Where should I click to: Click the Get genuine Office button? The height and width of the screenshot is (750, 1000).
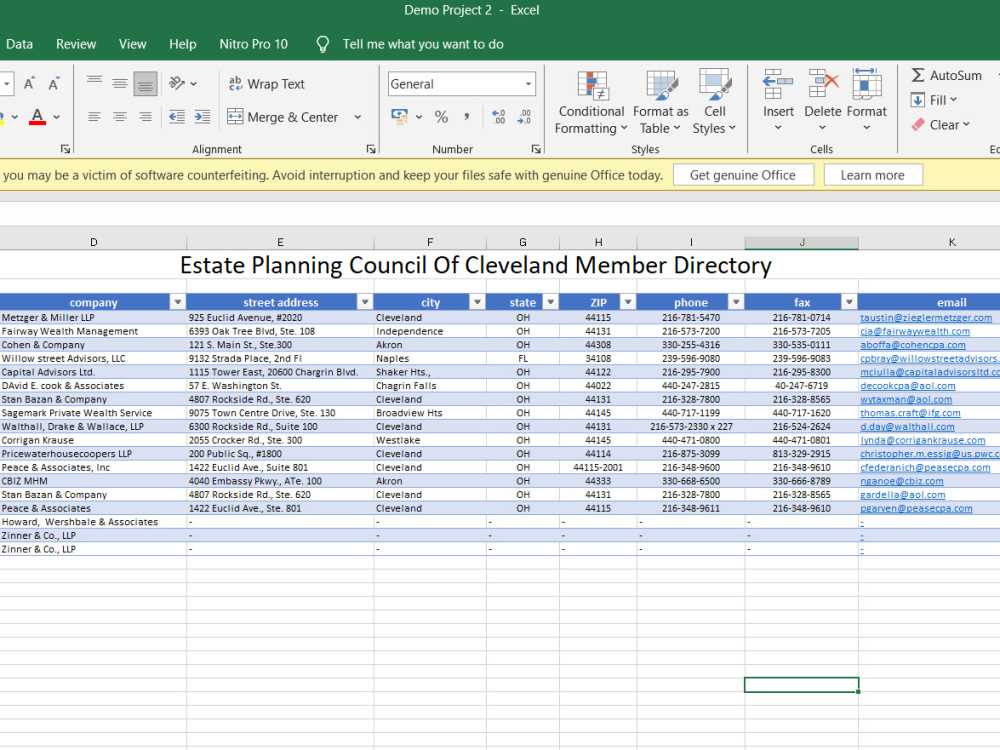point(743,175)
